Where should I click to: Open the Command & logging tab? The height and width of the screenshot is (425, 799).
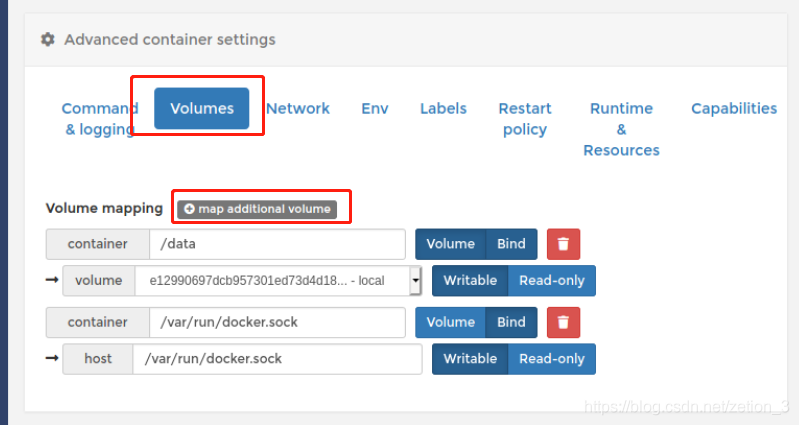click(x=99, y=119)
